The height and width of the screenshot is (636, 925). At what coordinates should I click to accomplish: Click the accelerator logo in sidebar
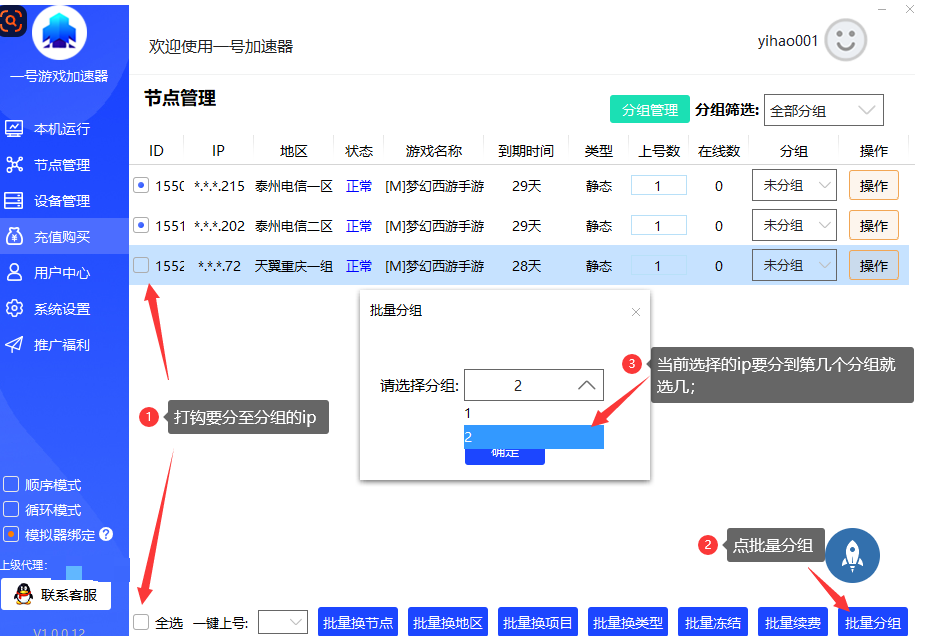point(60,33)
